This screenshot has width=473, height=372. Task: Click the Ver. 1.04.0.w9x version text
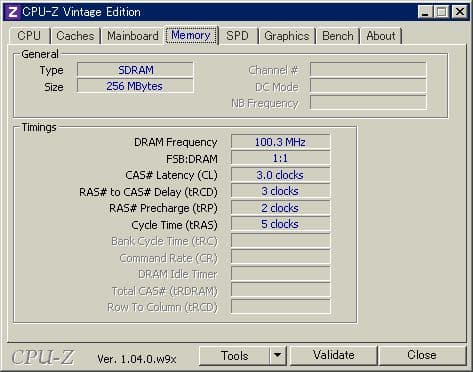[137, 359]
